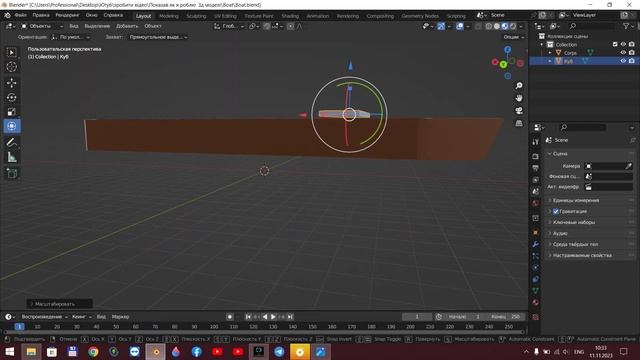
Task: Expand the Единицы измерения panel
Action: [576, 200]
